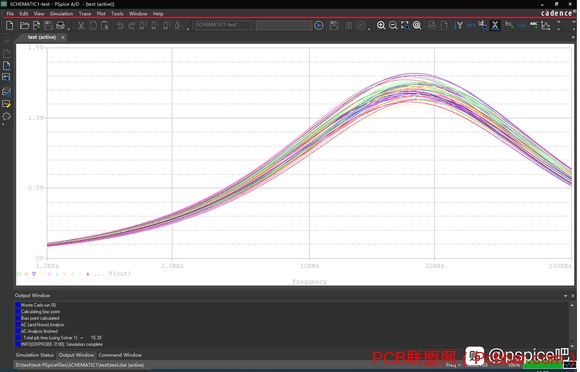Select the Zoom Area tool
Image resolution: width=580 pixels, height=372 pixels.
tap(405, 25)
